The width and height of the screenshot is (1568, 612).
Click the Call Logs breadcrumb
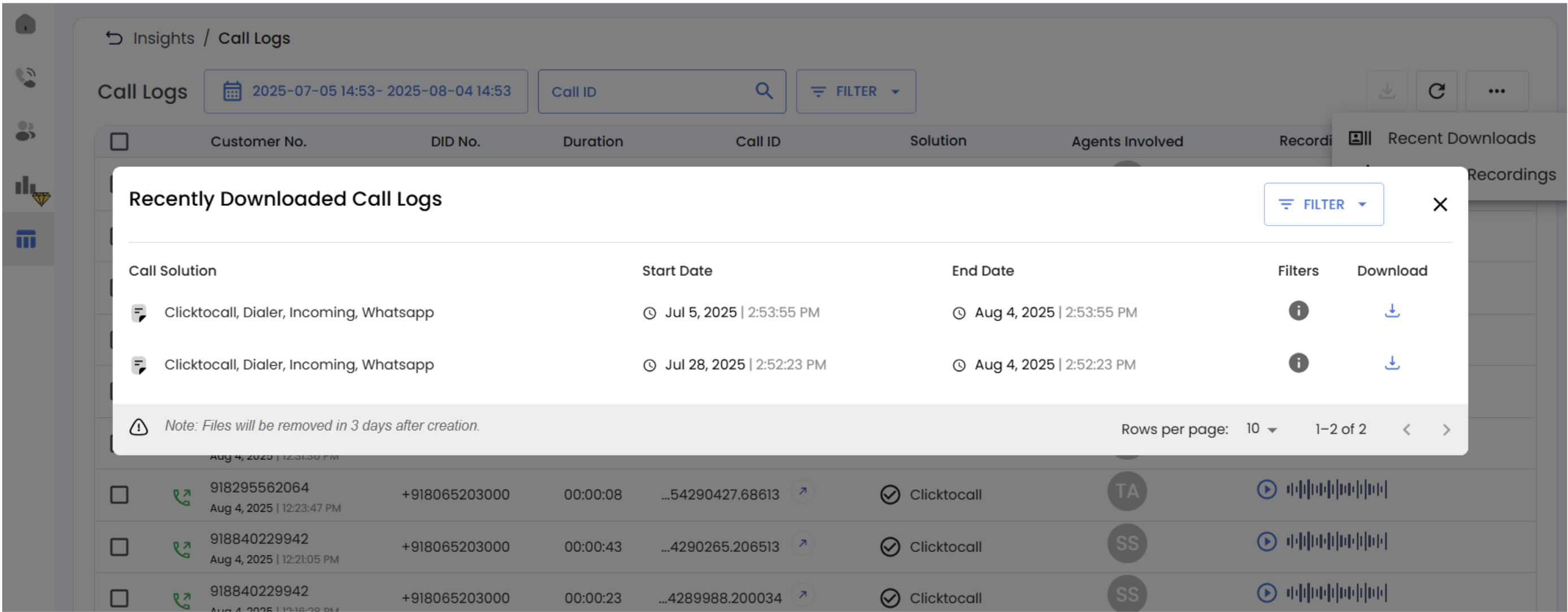click(x=254, y=38)
